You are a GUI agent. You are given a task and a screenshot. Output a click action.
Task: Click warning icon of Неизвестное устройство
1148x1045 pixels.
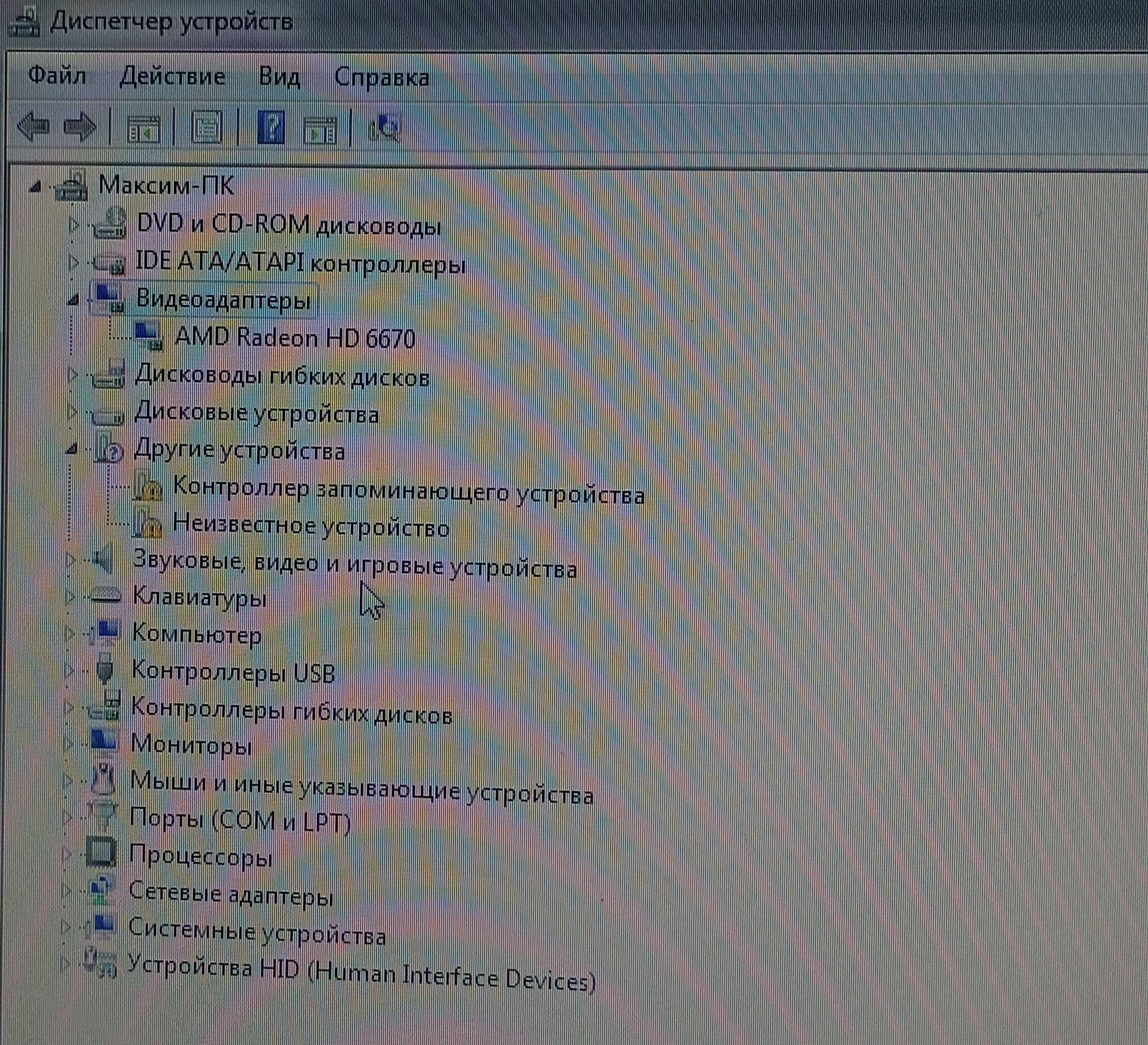pos(147,524)
